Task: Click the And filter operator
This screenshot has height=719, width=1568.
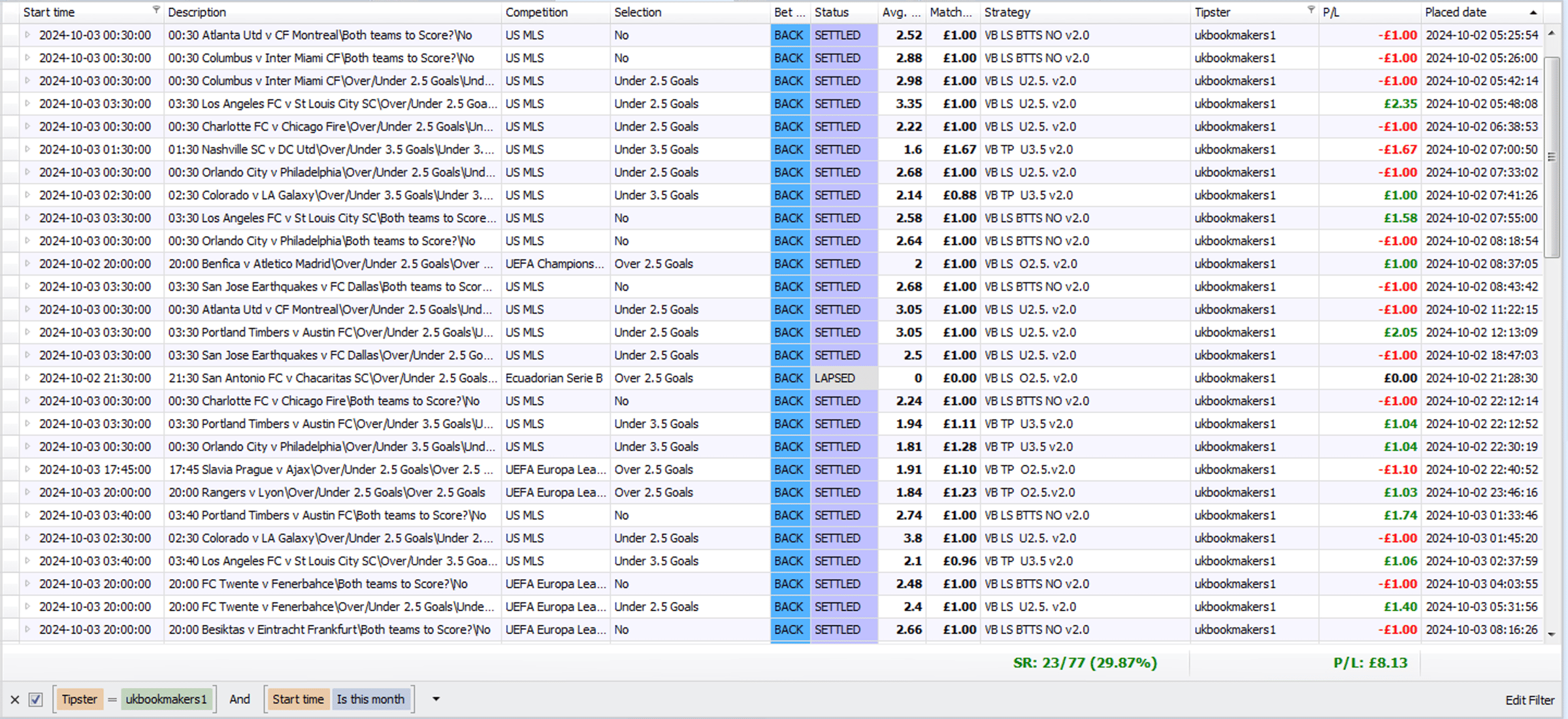Action: [239, 699]
